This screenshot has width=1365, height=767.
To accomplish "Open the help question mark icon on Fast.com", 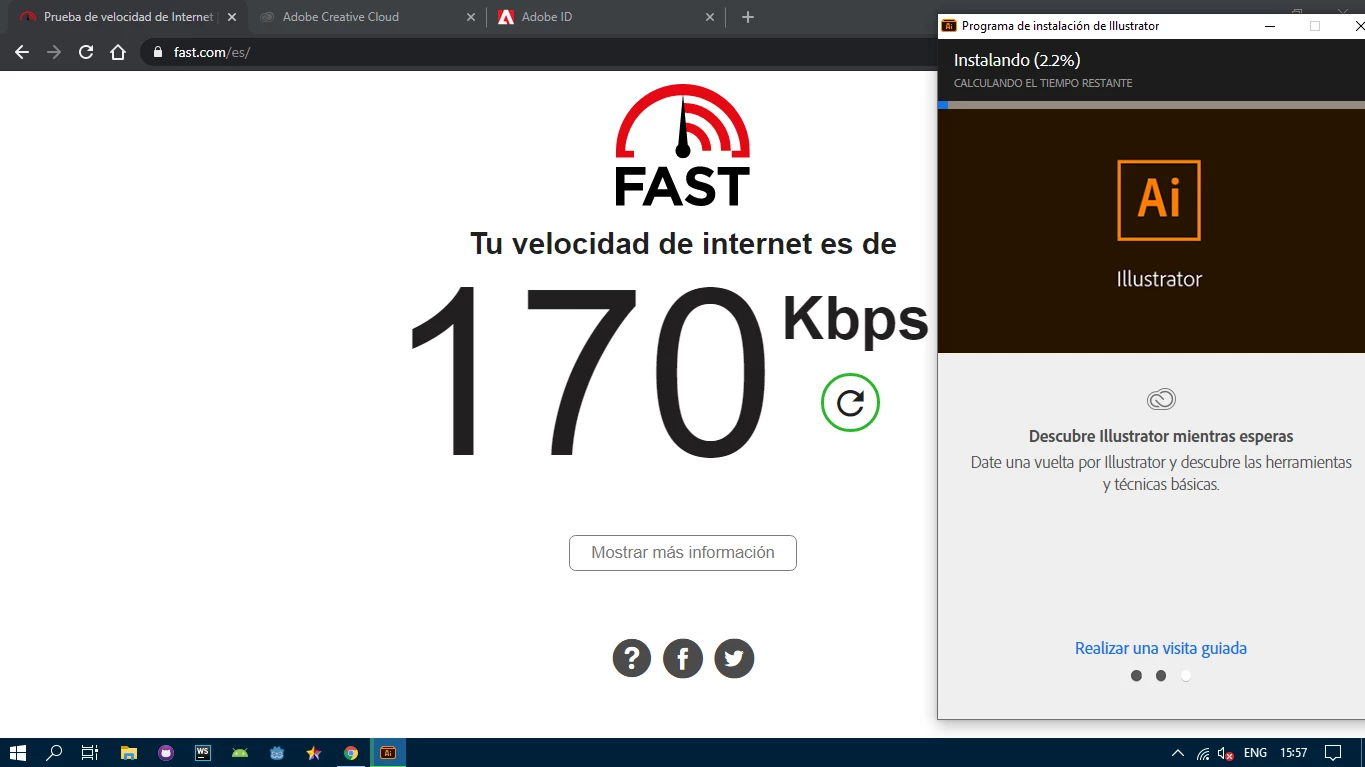I will 631,659.
